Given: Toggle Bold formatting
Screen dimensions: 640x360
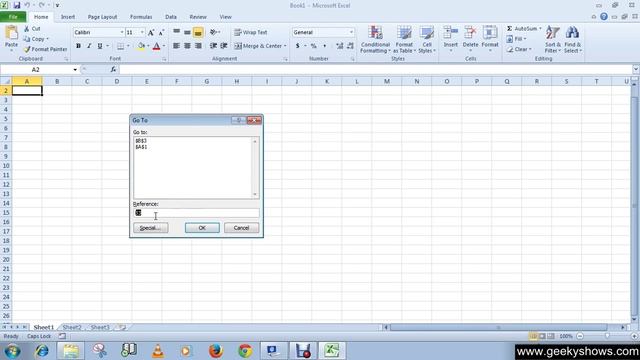Looking at the screenshot, I should tap(78, 46).
